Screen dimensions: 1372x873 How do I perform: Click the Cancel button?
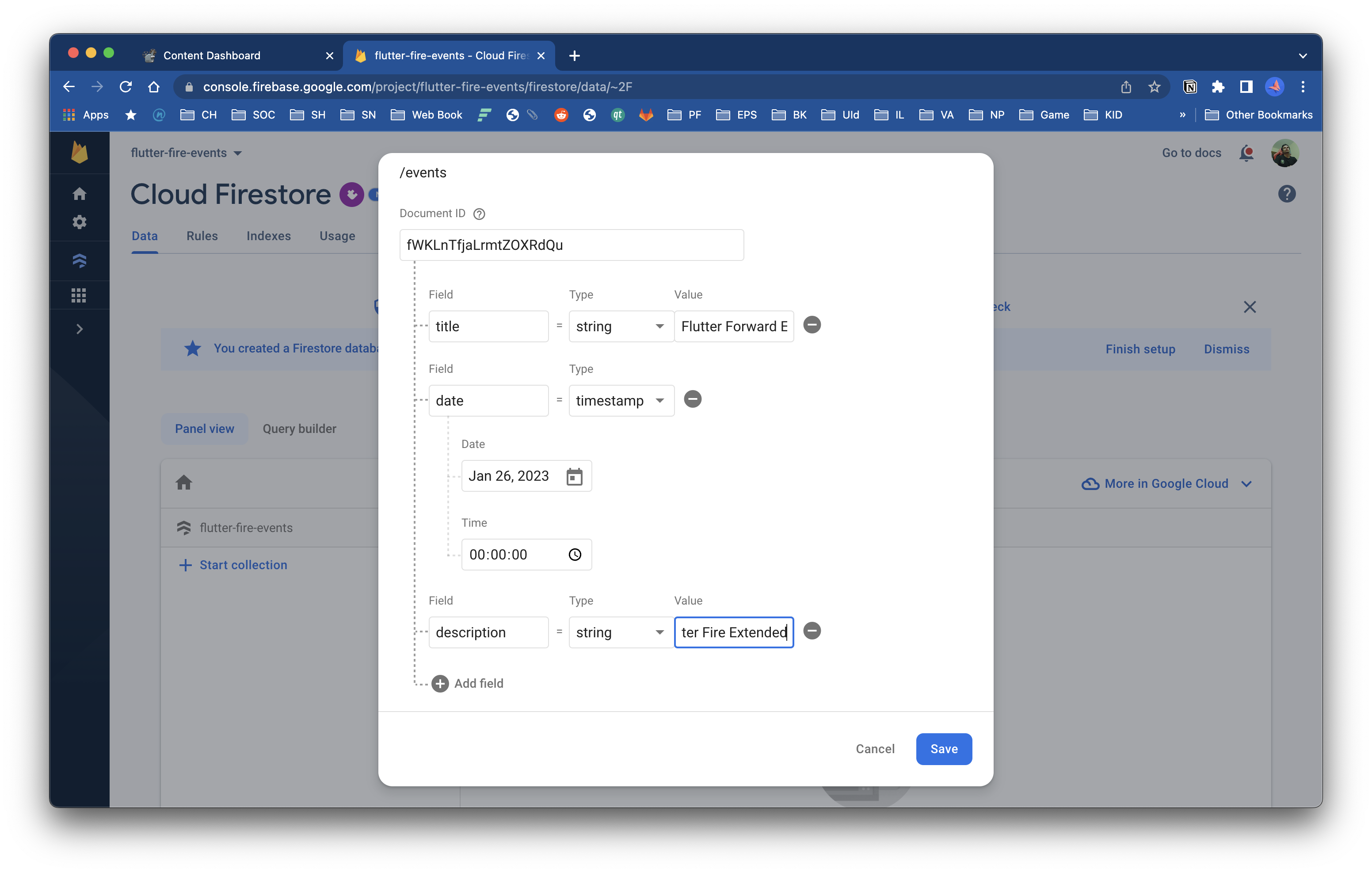pyautogui.click(x=875, y=749)
